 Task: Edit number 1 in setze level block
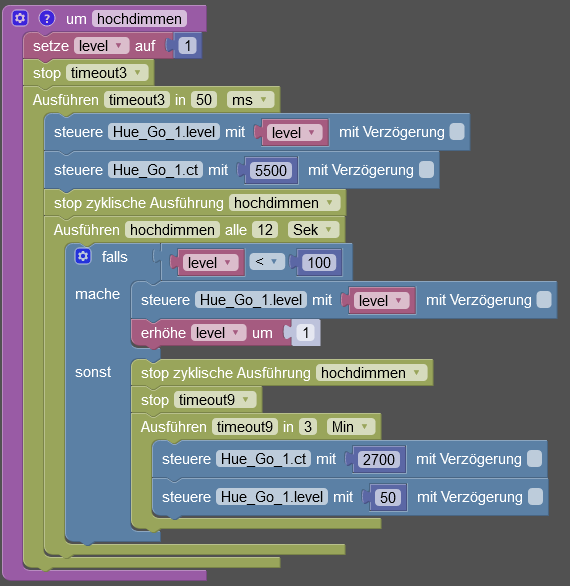click(188, 46)
